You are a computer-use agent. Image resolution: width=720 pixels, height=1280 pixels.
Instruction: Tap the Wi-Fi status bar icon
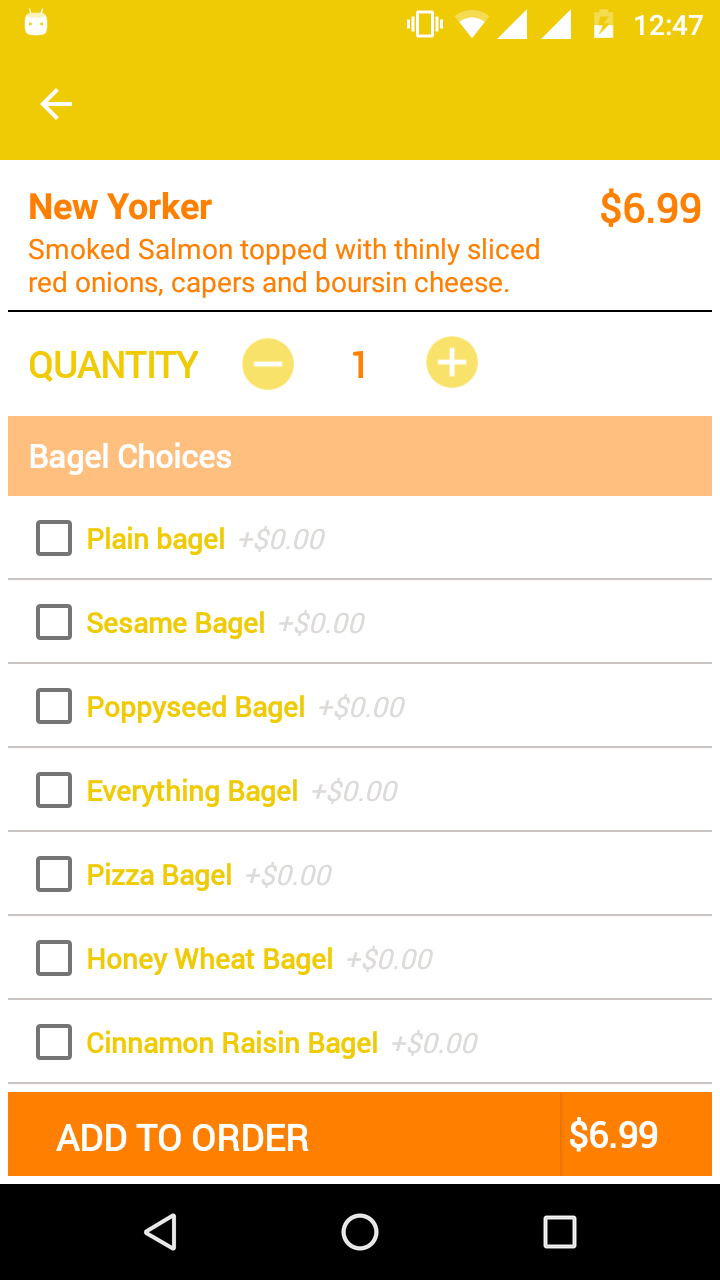pyautogui.click(x=471, y=24)
